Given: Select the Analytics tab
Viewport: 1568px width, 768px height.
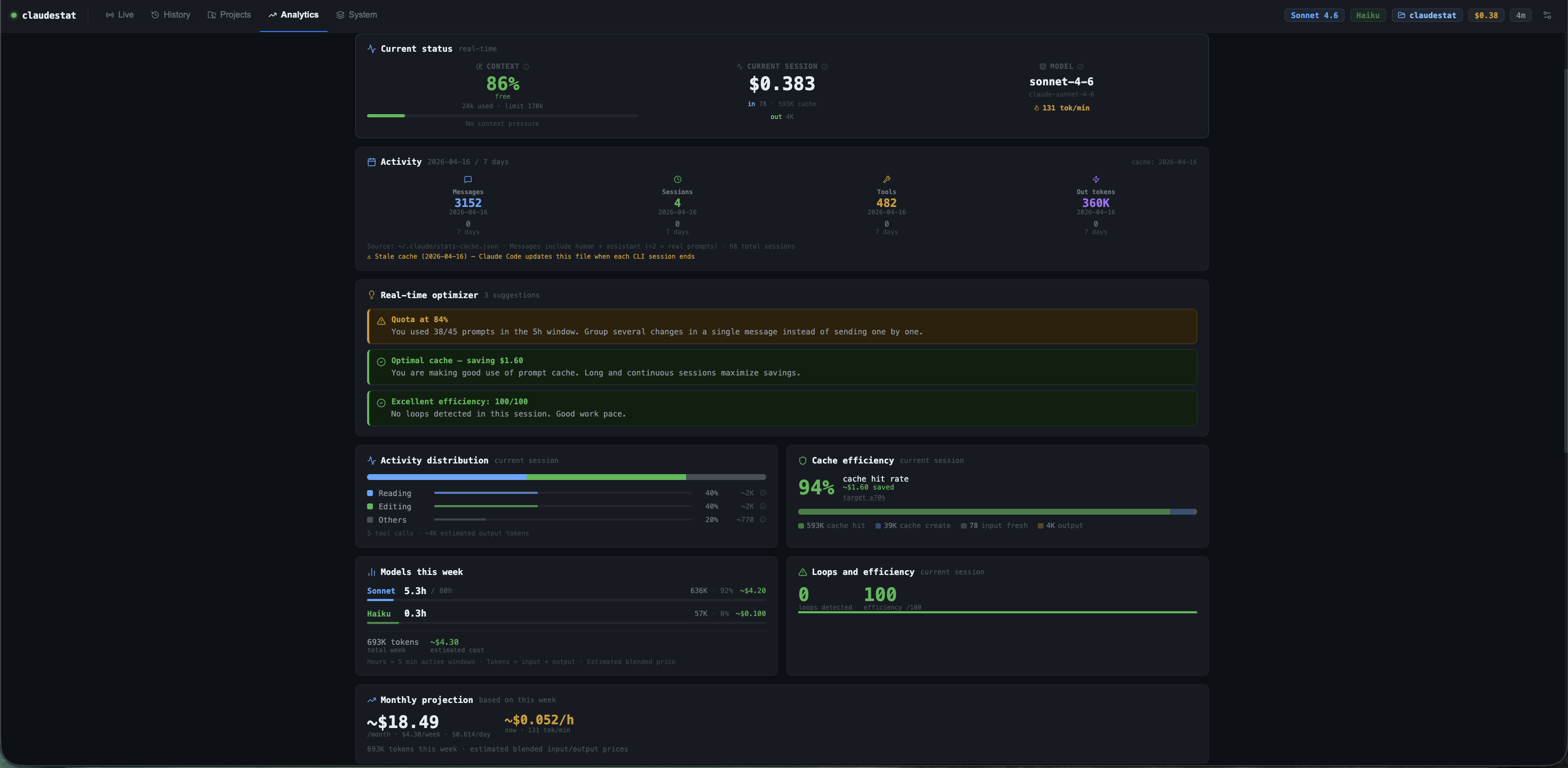Looking at the screenshot, I should tap(293, 14).
